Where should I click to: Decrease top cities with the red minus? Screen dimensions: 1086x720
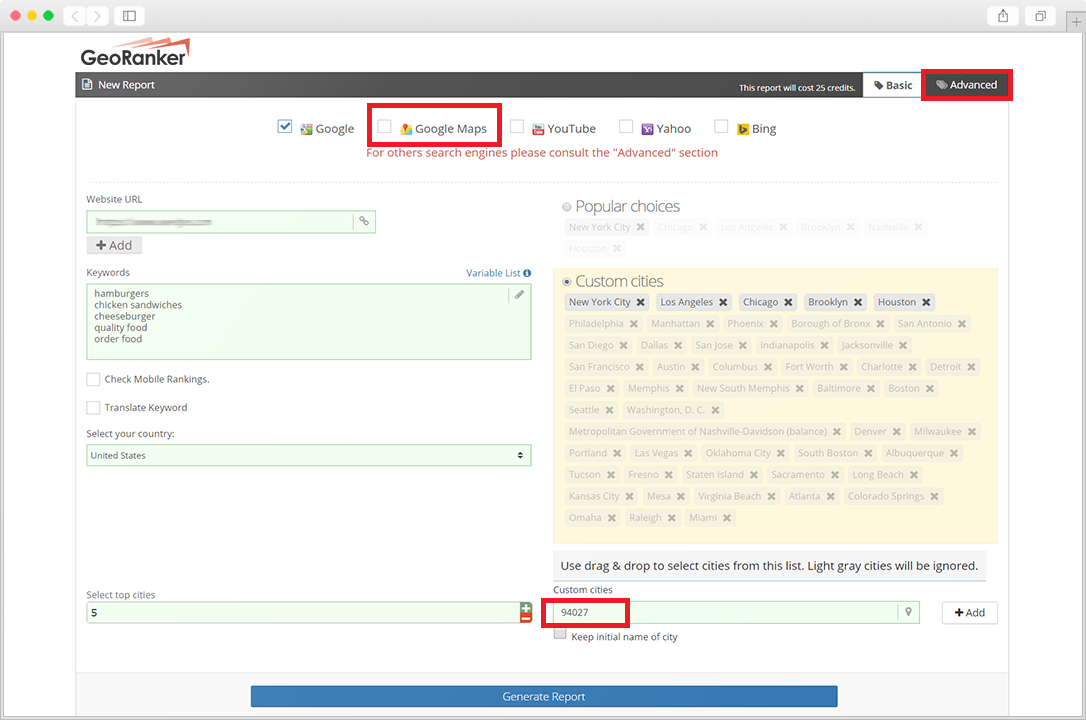click(526, 618)
